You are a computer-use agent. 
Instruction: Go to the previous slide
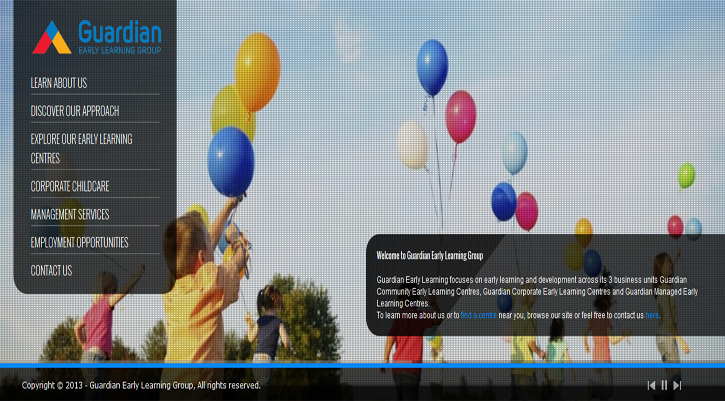coord(652,385)
